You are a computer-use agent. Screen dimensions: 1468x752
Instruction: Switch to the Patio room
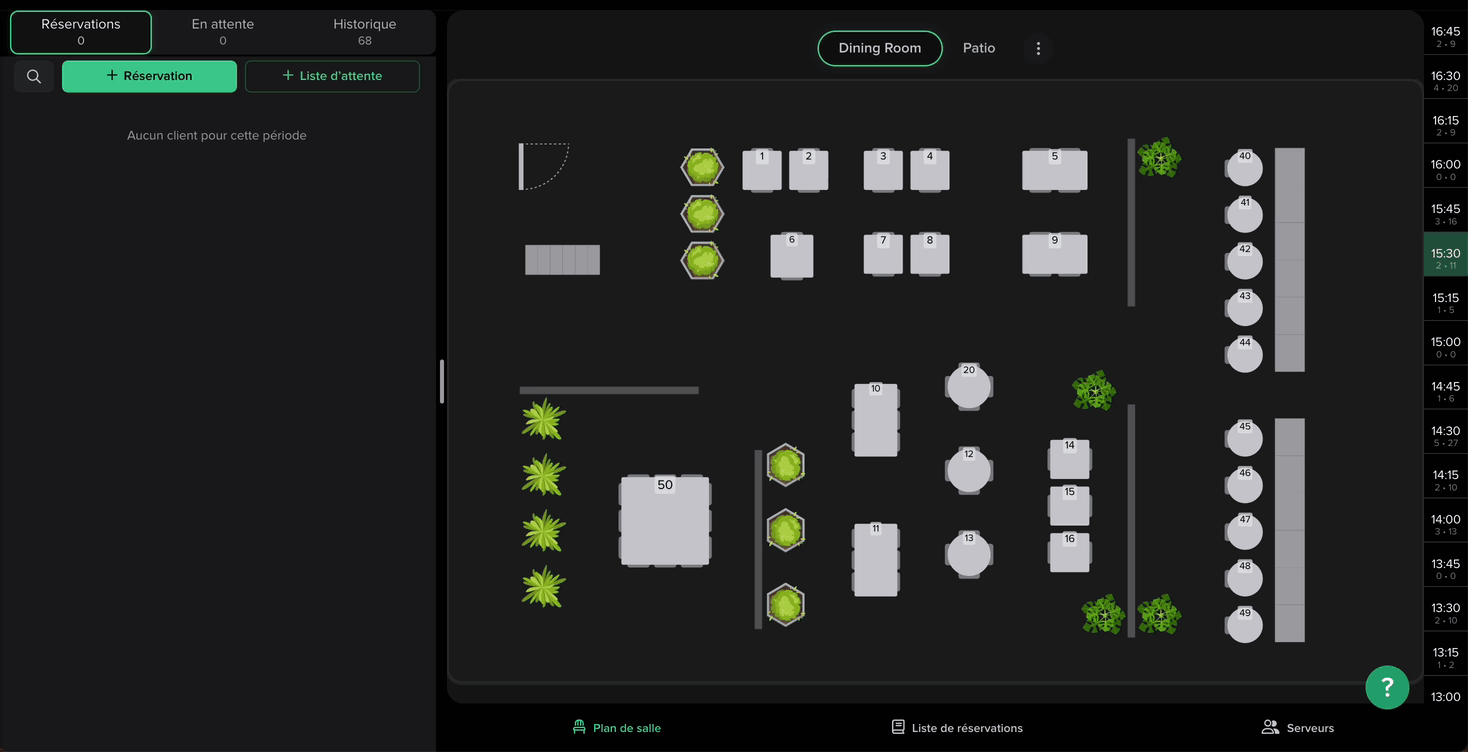pyautogui.click(x=978, y=48)
